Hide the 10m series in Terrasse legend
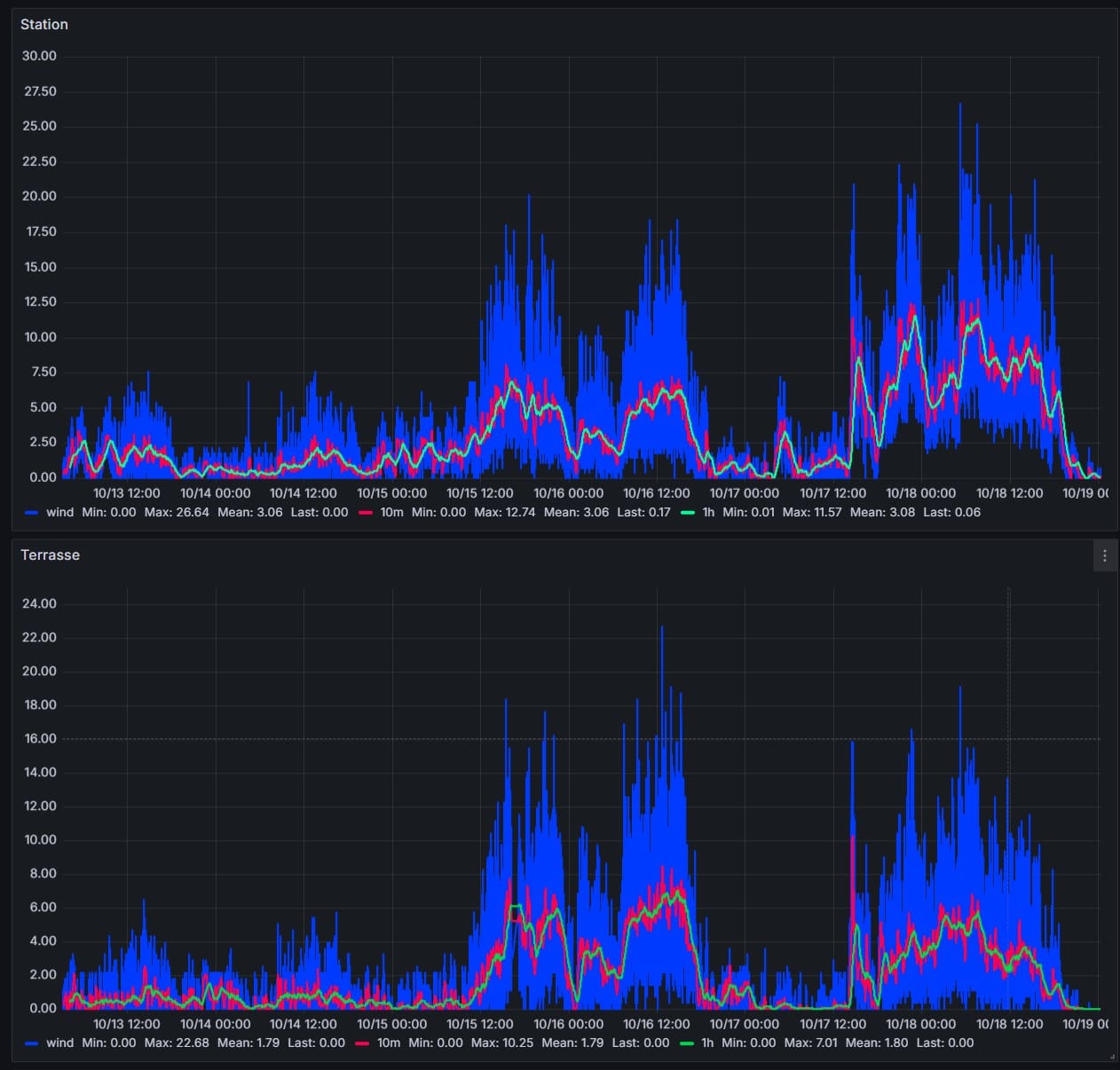The image size is (1120, 1070). [x=388, y=1042]
